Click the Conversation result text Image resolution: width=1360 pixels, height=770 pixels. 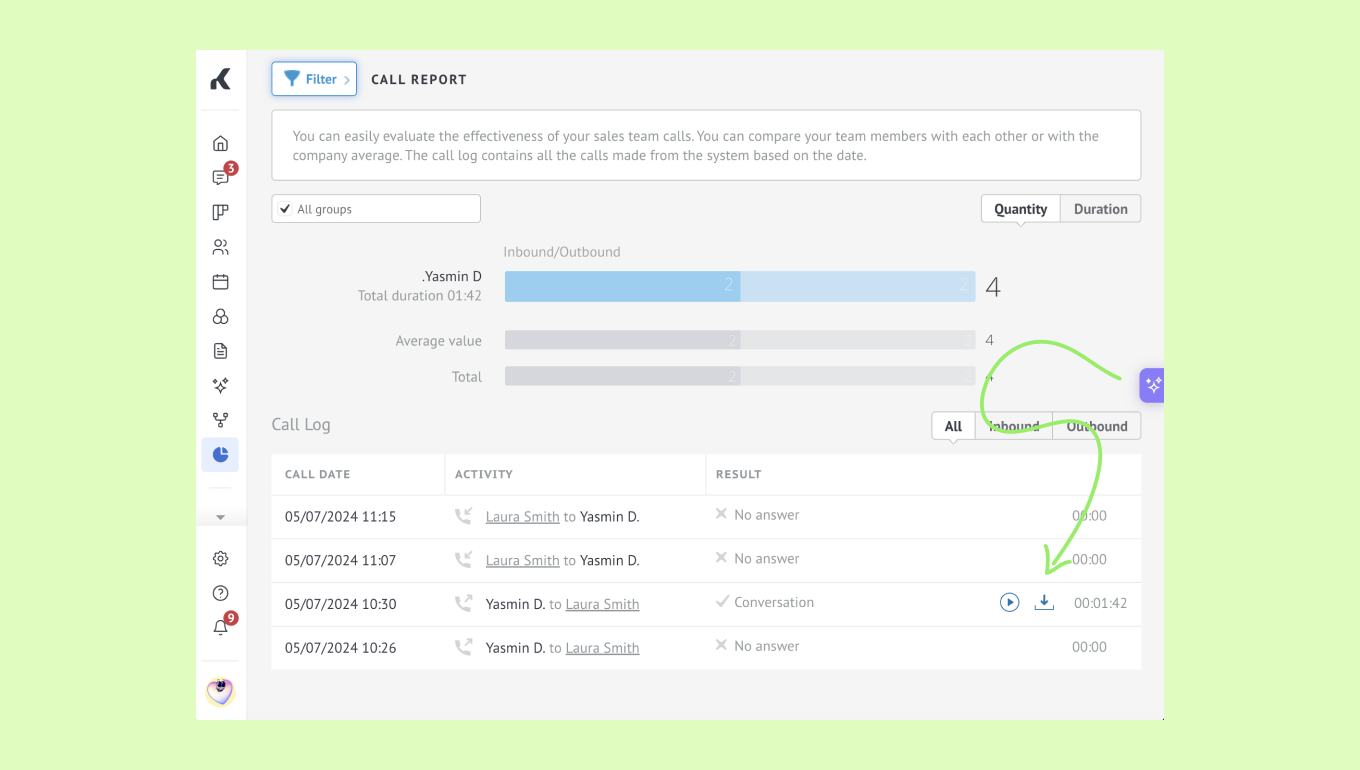[x=774, y=603]
